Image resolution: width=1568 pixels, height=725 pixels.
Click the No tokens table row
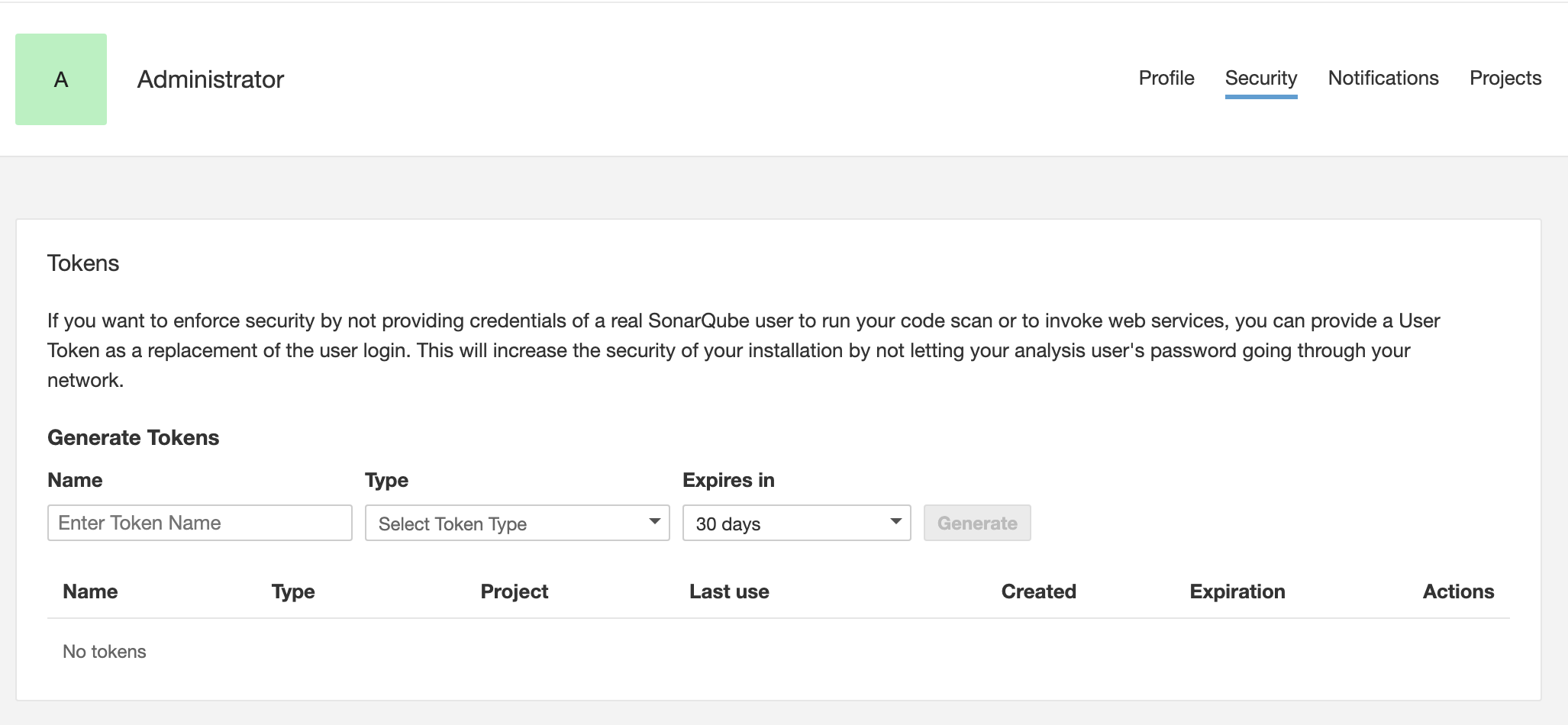tap(104, 651)
